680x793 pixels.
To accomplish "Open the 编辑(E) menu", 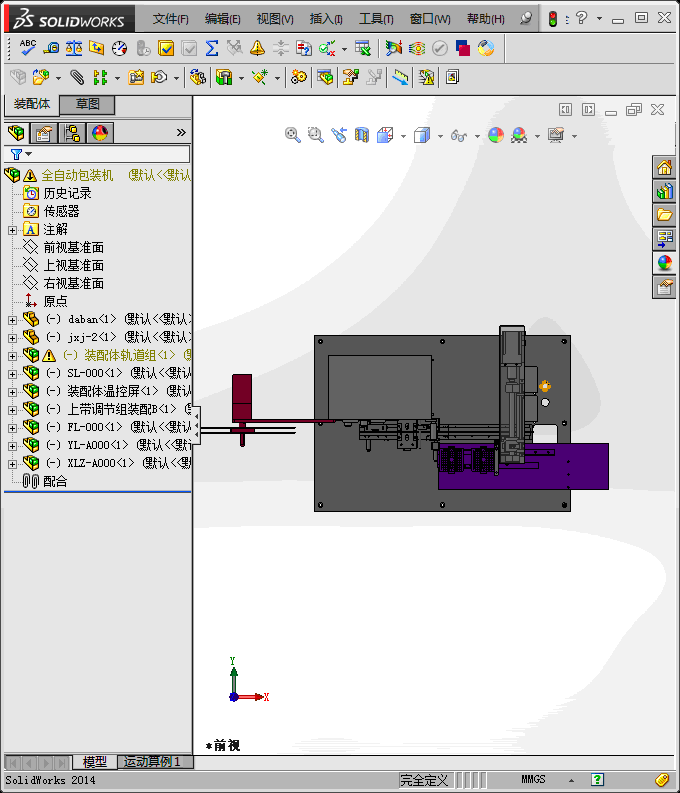I will tap(222, 19).
